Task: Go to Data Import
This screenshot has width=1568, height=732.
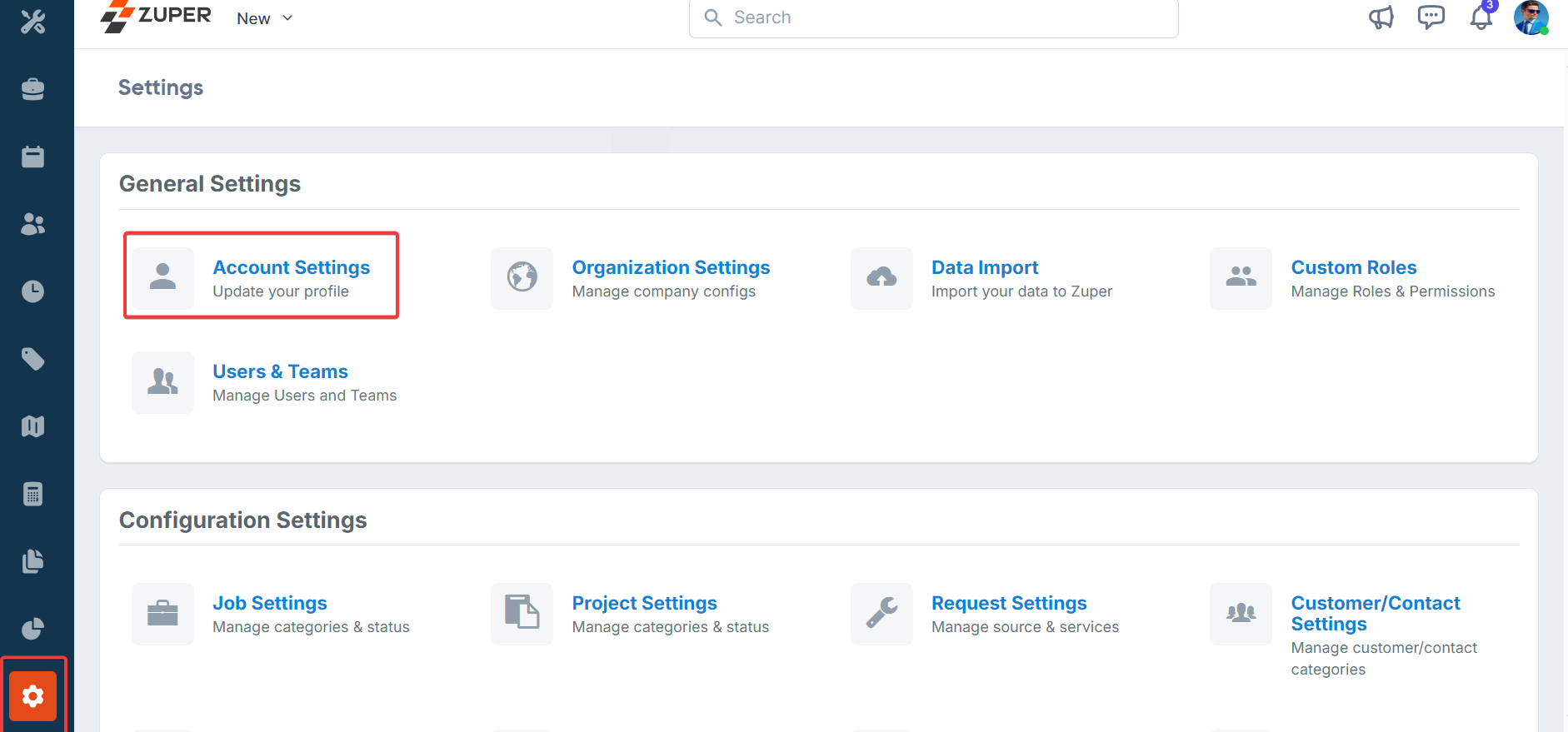Action: tap(984, 267)
